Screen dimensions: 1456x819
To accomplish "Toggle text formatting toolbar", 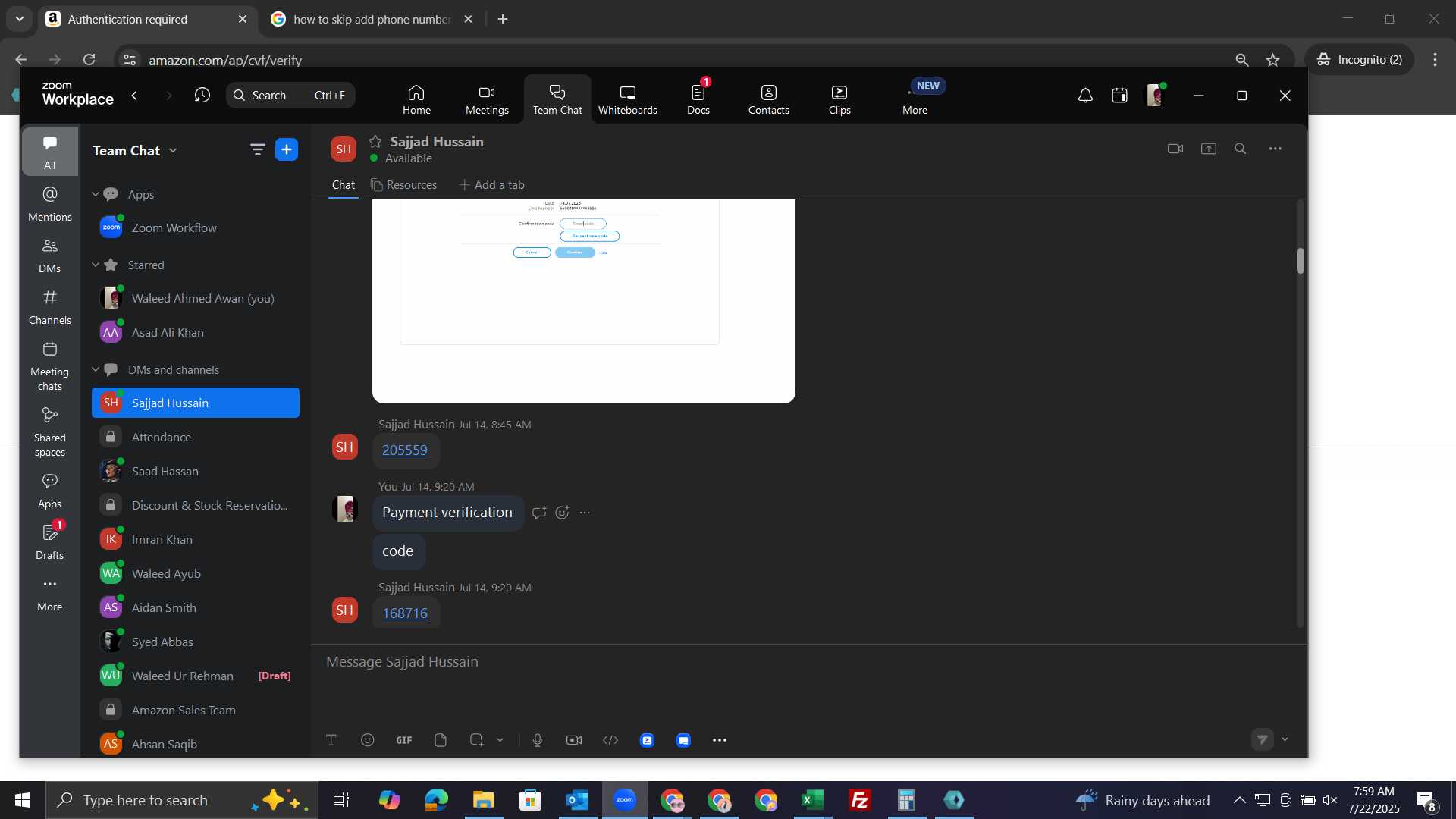I will coord(331,740).
